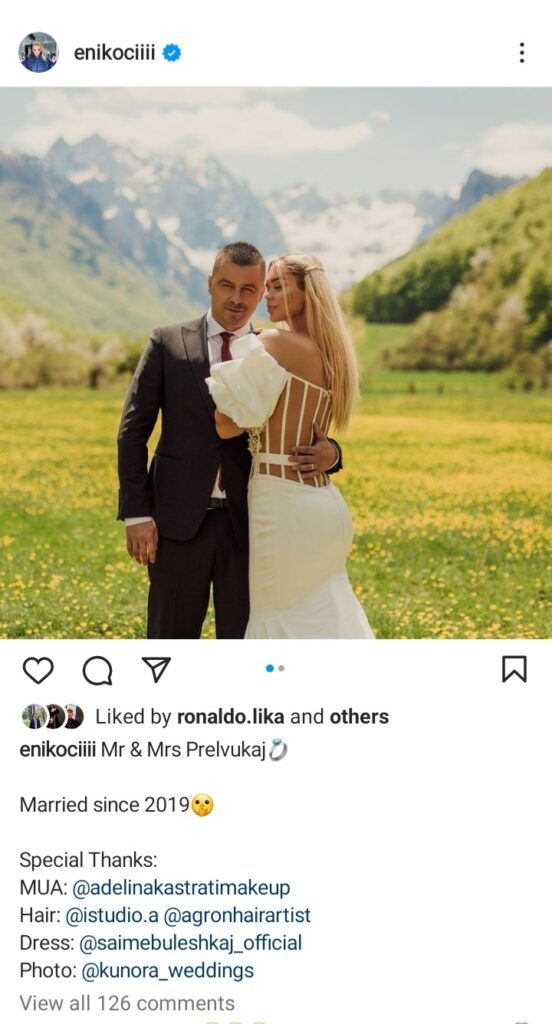The height and width of the screenshot is (1024, 552).
Task: Open @kunora_weddings photo credit
Action: pyautogui.click(x=167, y=971)
